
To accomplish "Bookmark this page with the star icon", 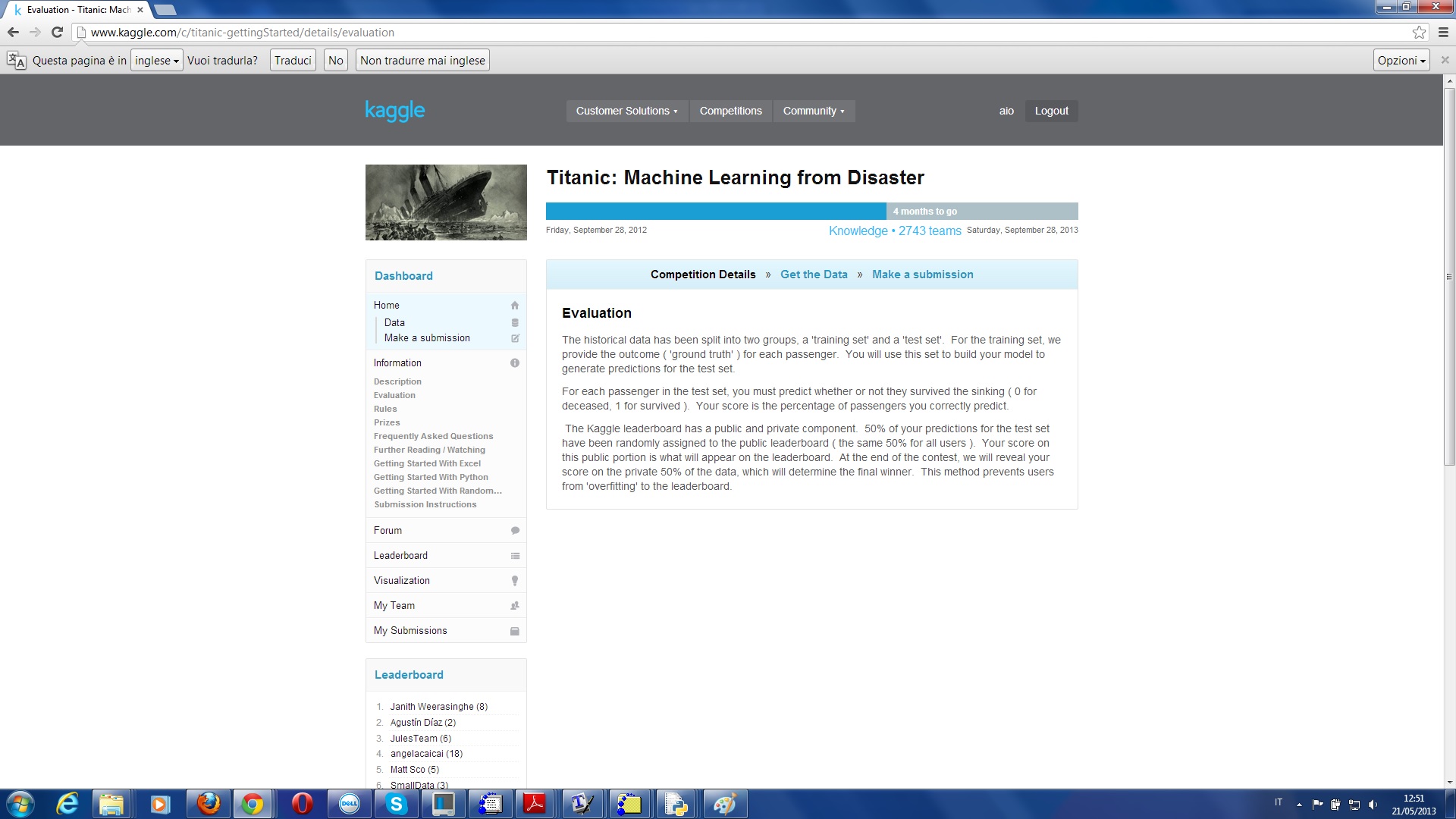I will (x=1419, y=32).
